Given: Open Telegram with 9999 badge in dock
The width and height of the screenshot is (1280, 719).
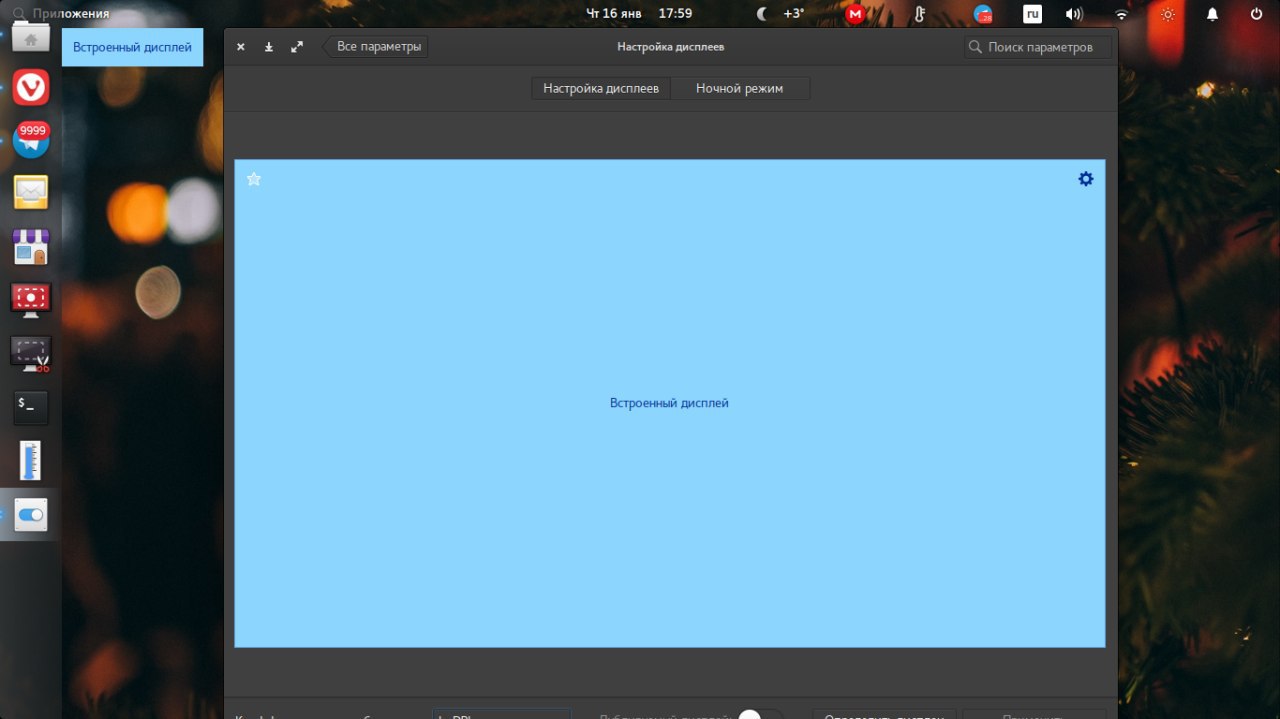Looking at the screenshot, I should click(31, 139).
